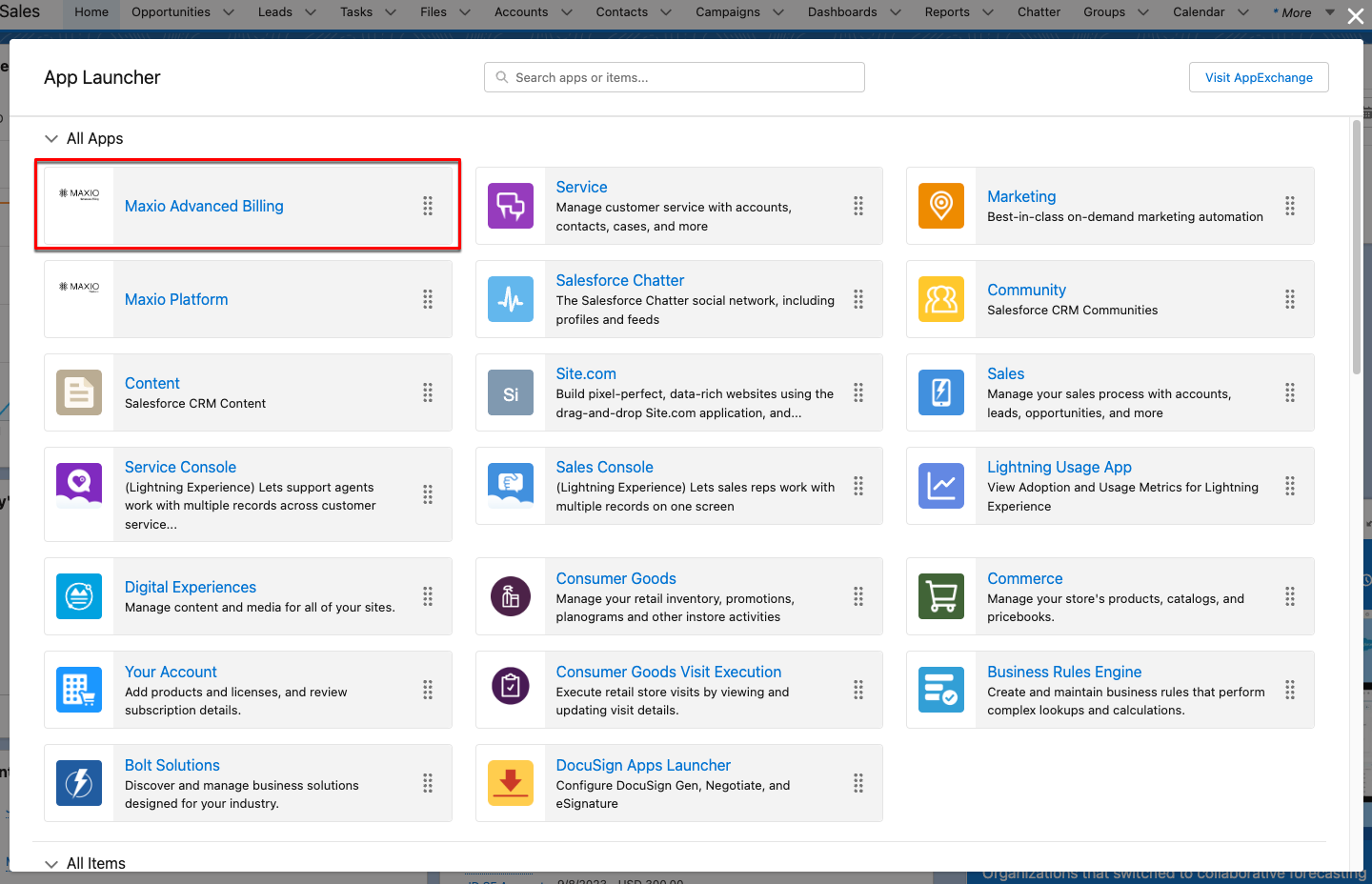Go to the Home tab
Viewport: 1372px width, 884px height.
91,12
